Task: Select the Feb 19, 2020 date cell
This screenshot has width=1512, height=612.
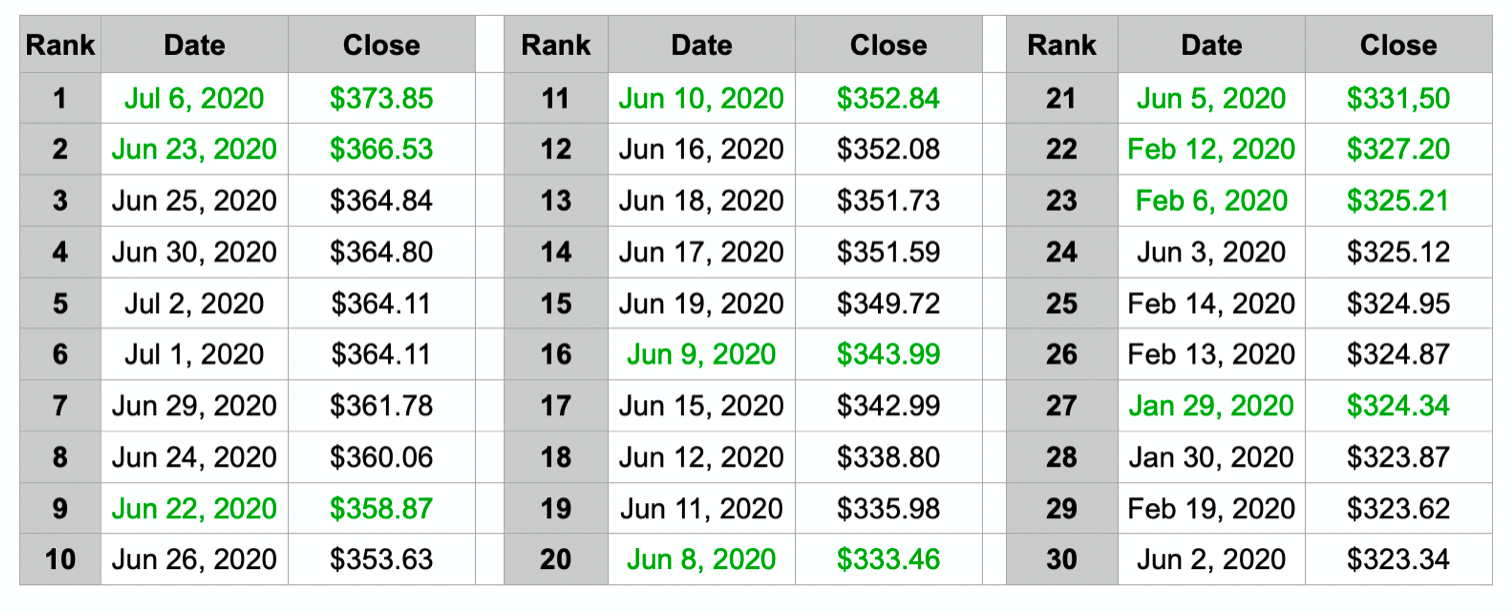Action: click(x=1212, y=507)
